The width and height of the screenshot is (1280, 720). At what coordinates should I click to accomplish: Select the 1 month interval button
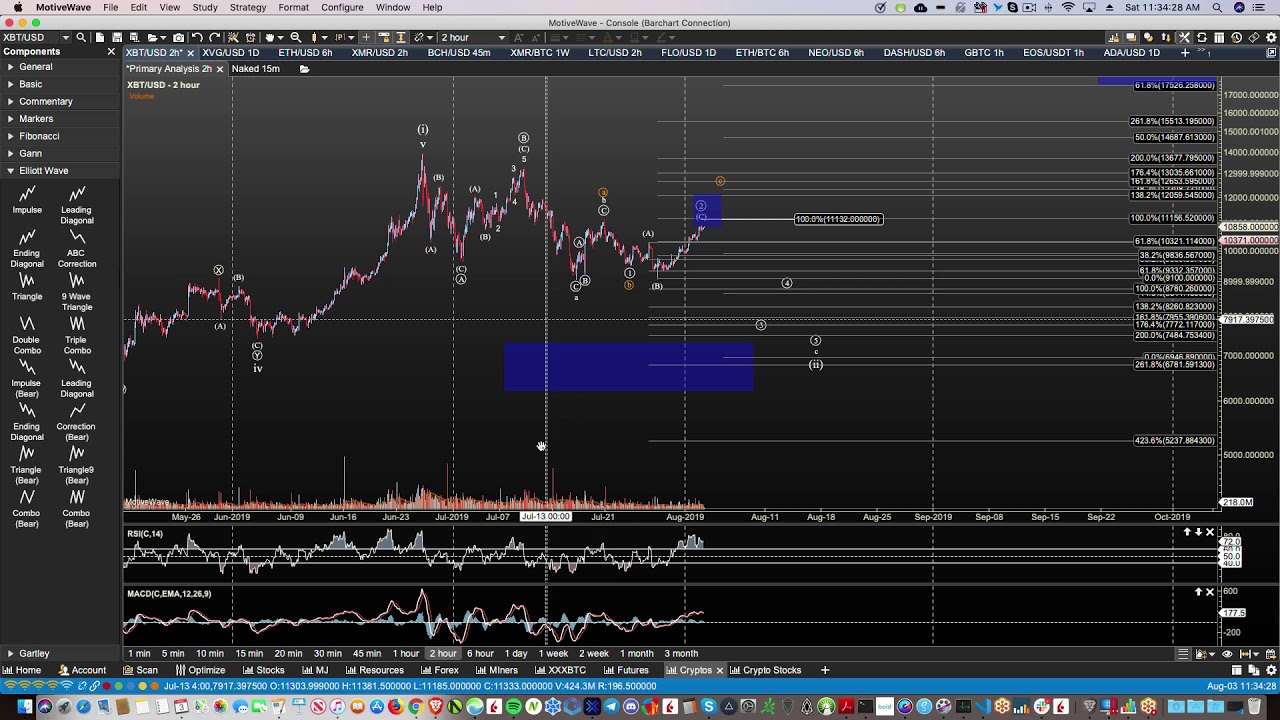636,653
